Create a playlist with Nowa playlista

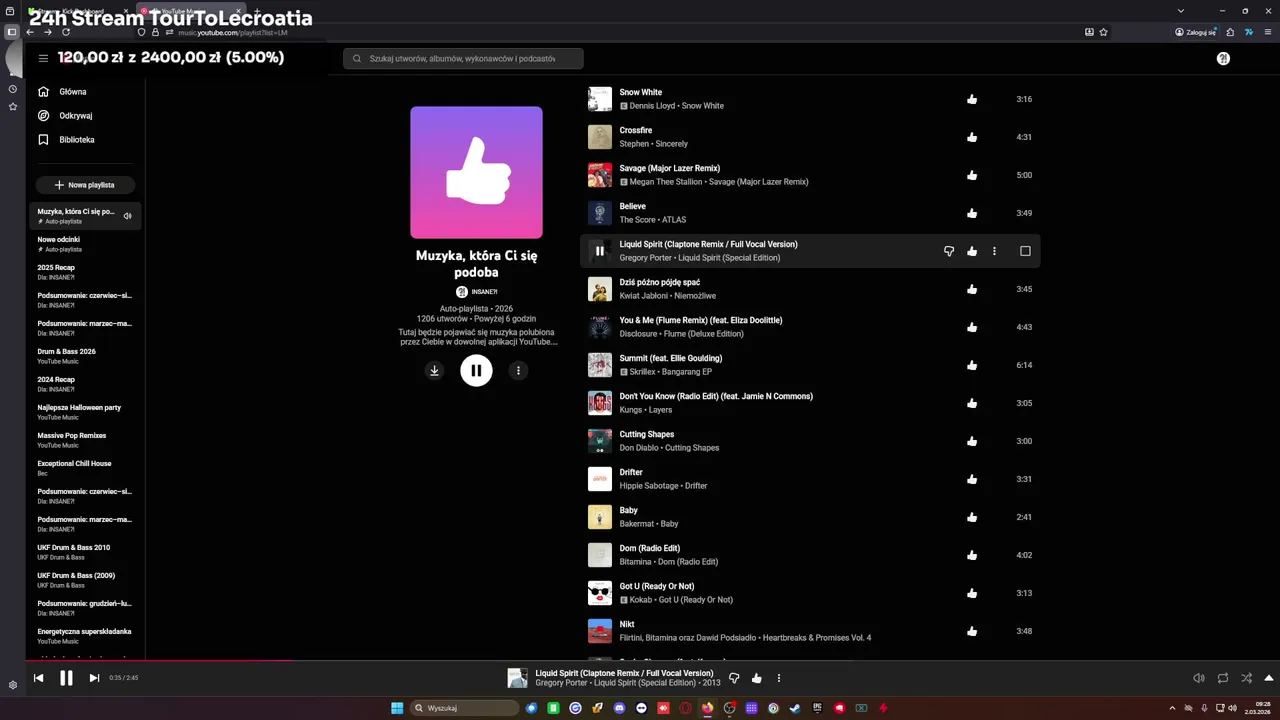(x=85, y=185)
